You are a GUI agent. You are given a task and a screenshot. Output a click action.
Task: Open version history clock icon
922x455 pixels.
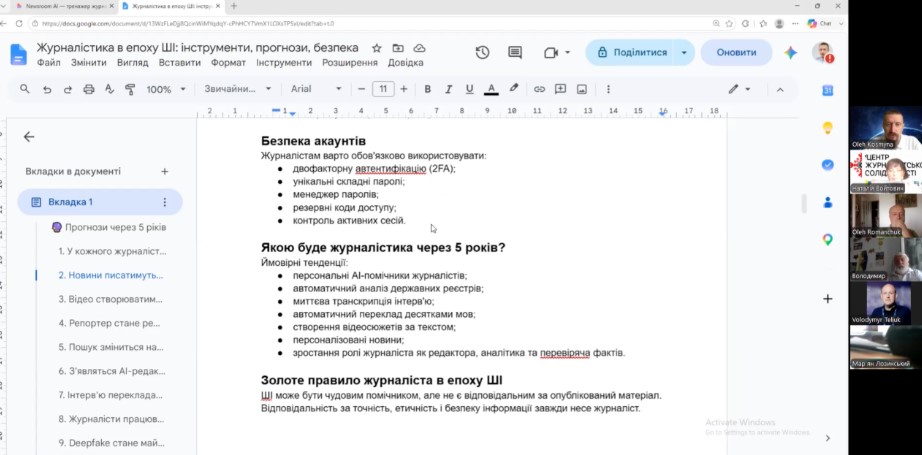coord(482,52)
